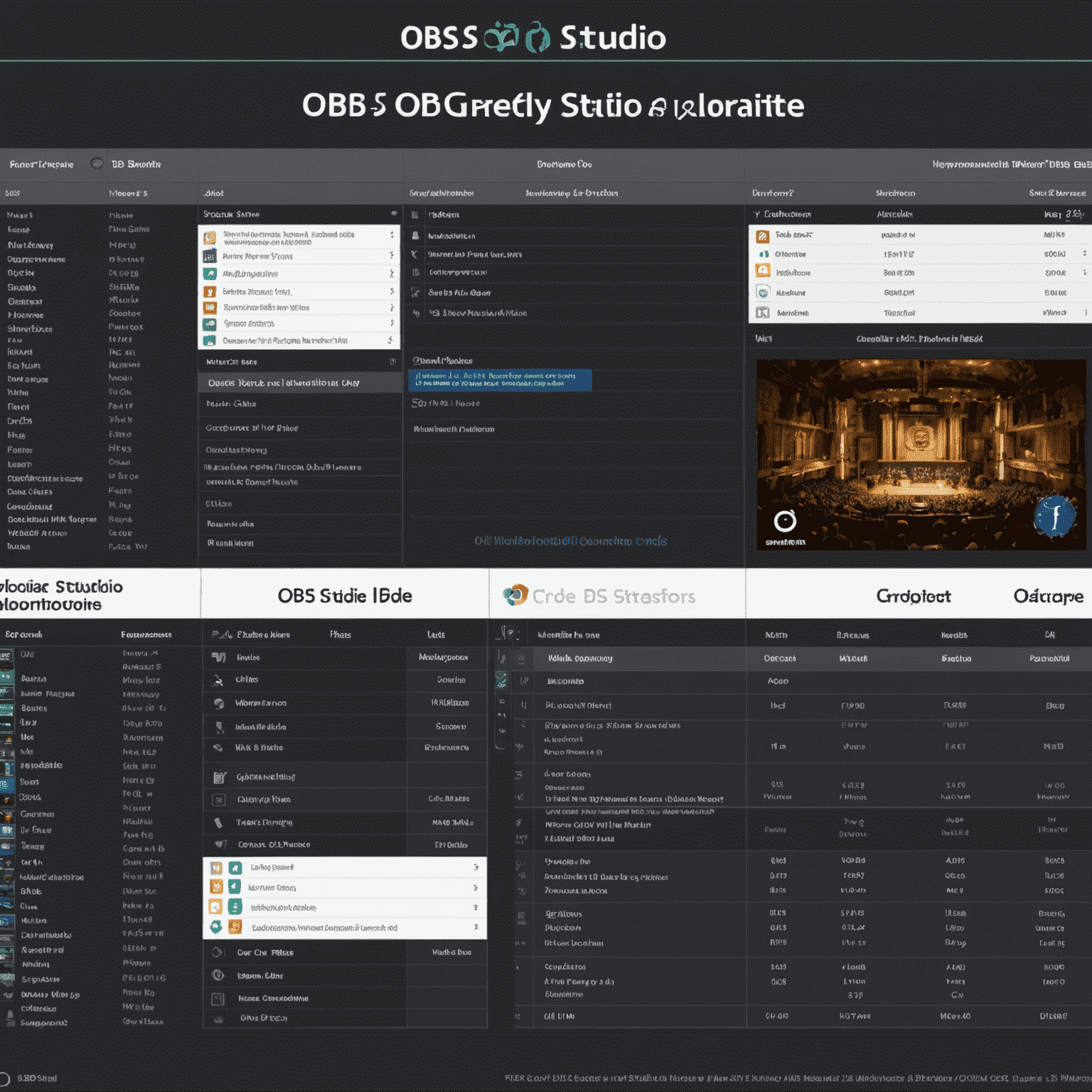Click the theater preview thumbnail
This screenshot has width=1092, height=1092.
click(921, 454)
